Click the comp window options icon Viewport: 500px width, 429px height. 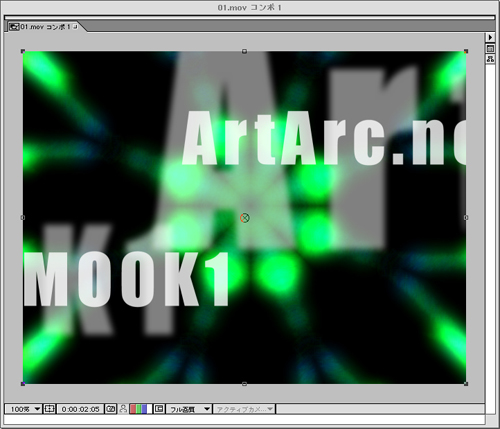(x=490, y=48)
